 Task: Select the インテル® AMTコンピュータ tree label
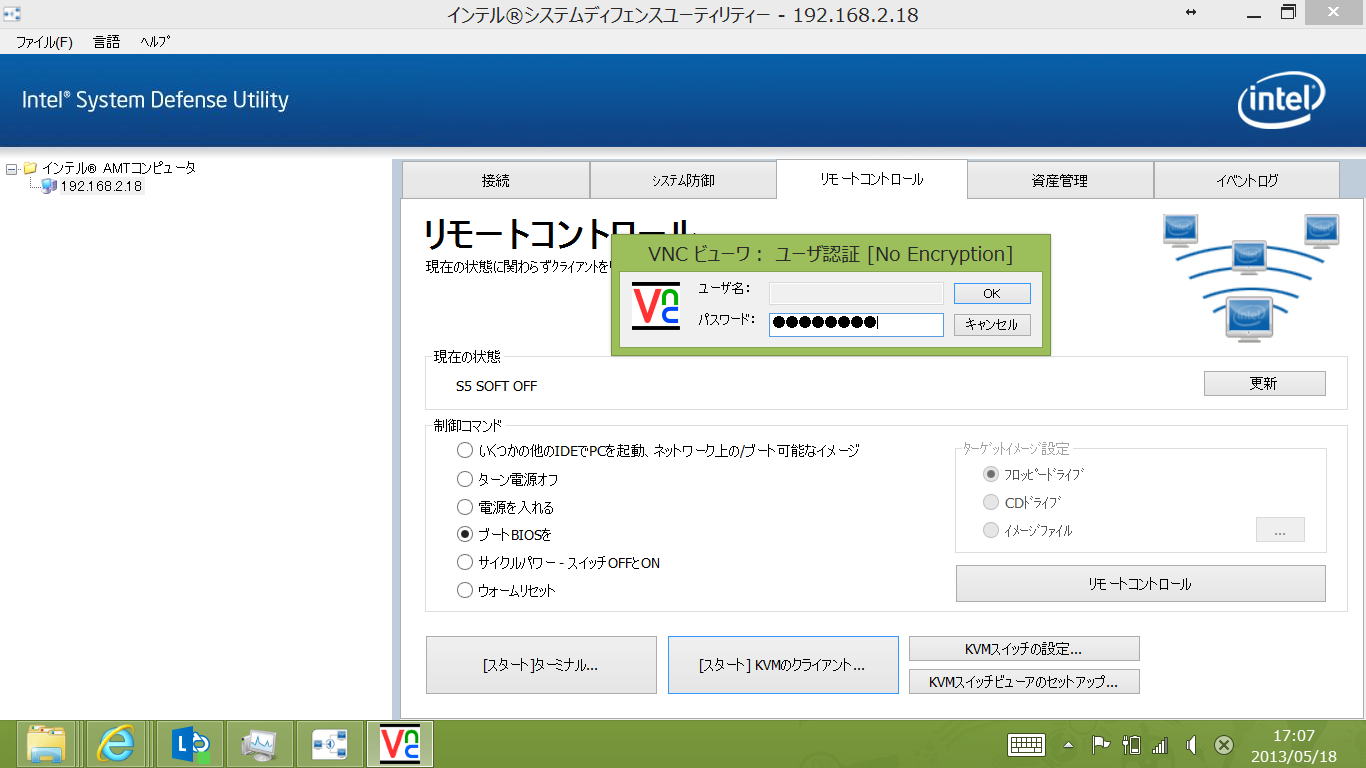coord(119,168)
